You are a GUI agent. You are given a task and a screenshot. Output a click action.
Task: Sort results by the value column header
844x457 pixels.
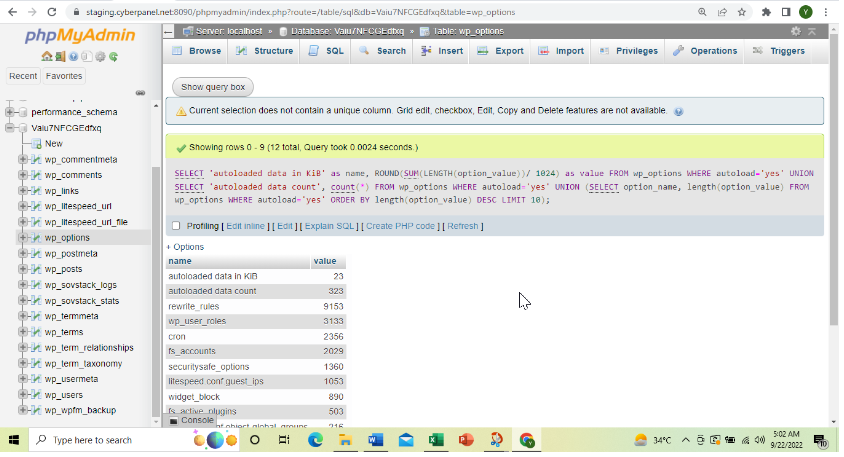coord(325,261)
